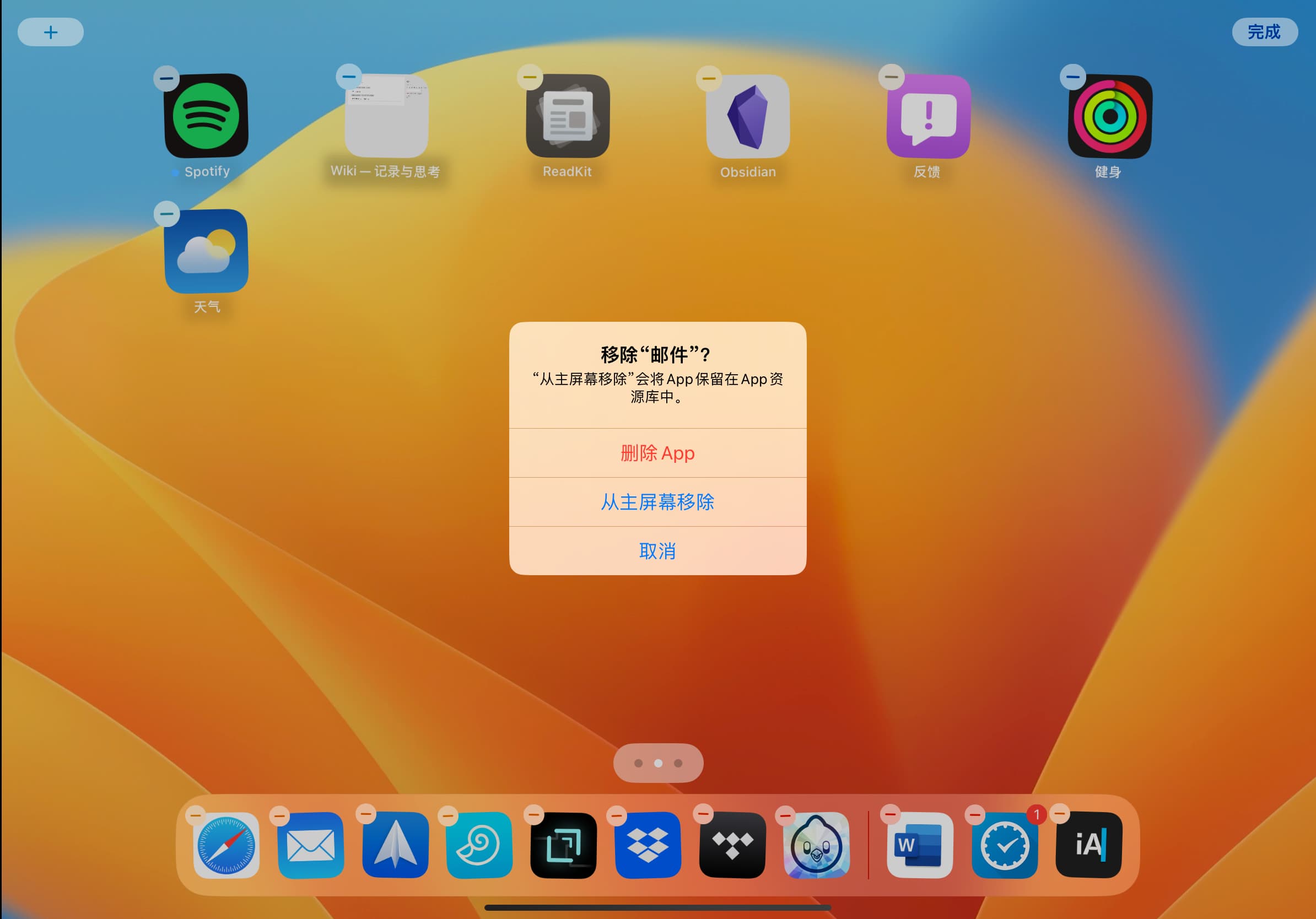Launch Microsoft Word from the dock
1316x919 pixels.
point(920,845)
